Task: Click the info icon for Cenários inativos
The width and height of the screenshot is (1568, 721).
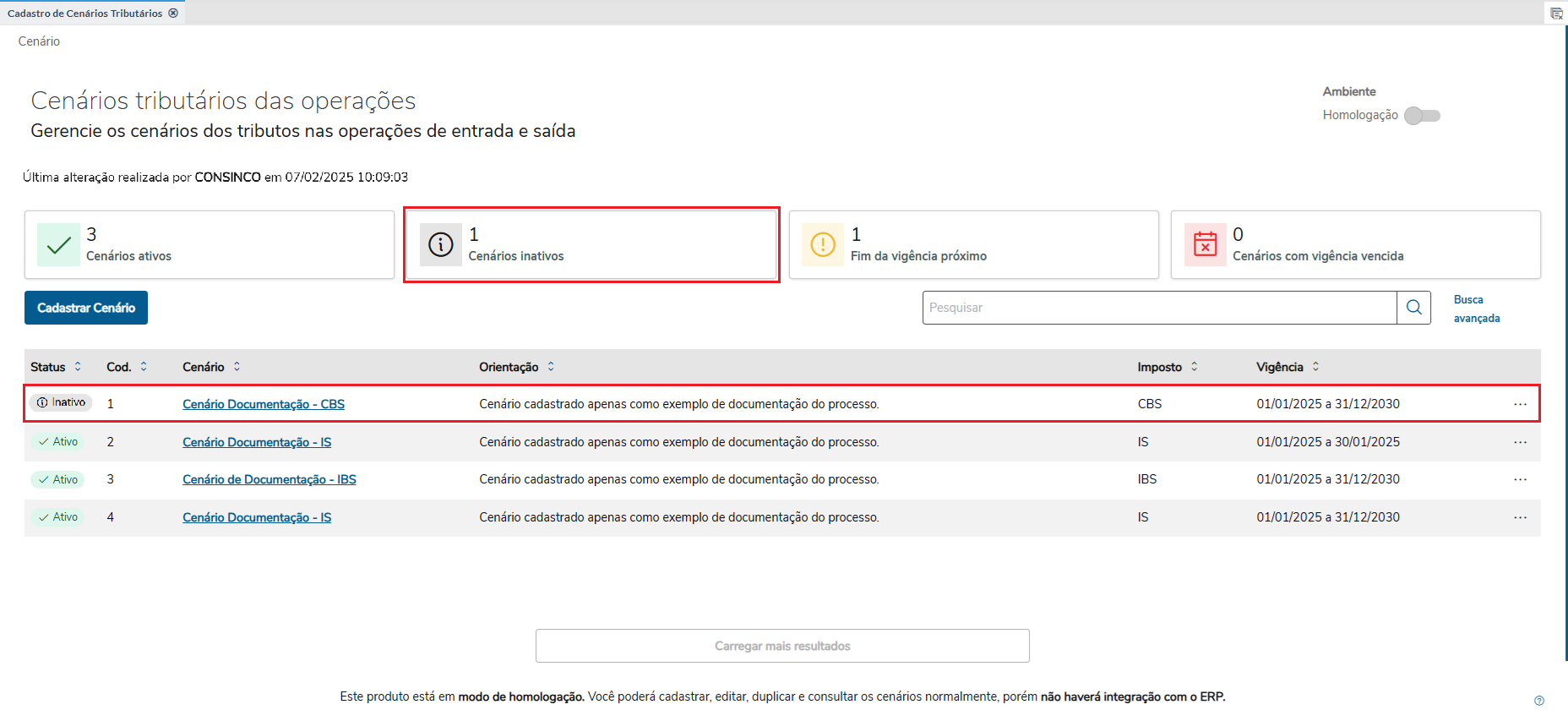Action: (x=440, y=245)
